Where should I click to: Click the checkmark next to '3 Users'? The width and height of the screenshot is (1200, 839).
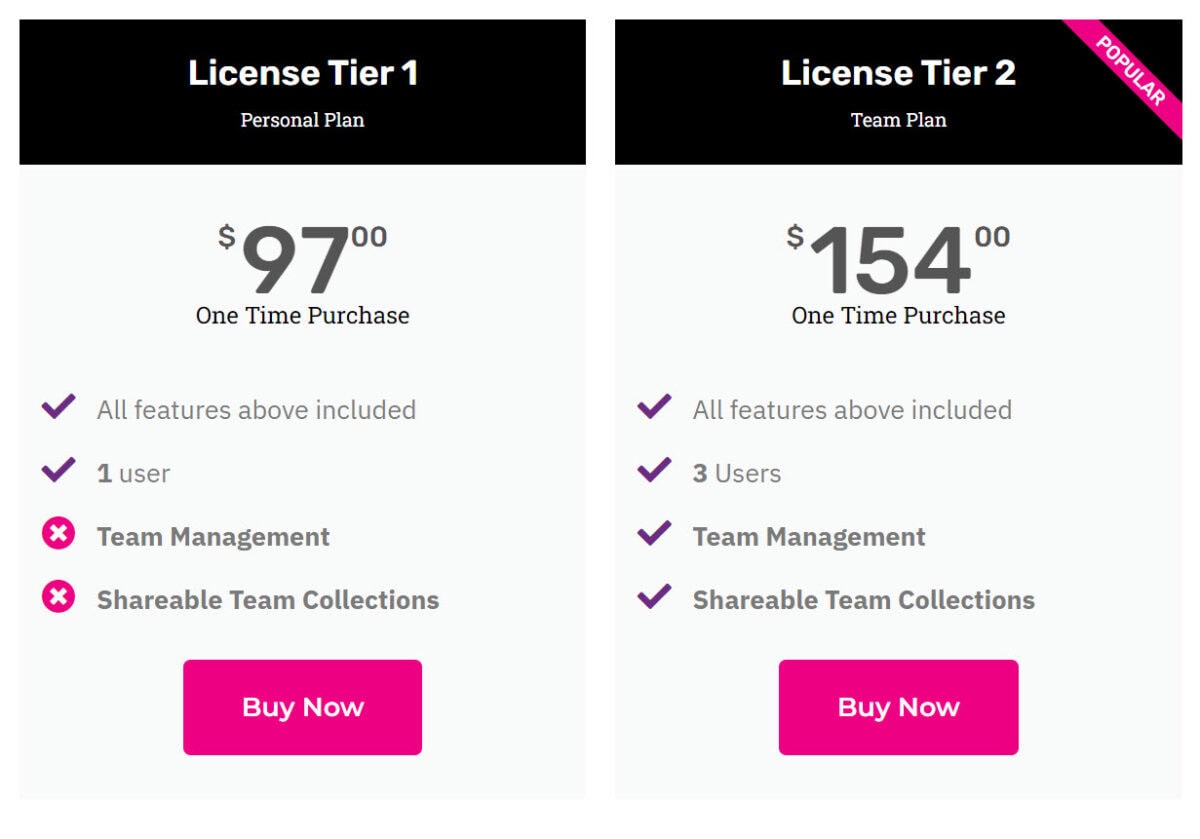point(654,469)
